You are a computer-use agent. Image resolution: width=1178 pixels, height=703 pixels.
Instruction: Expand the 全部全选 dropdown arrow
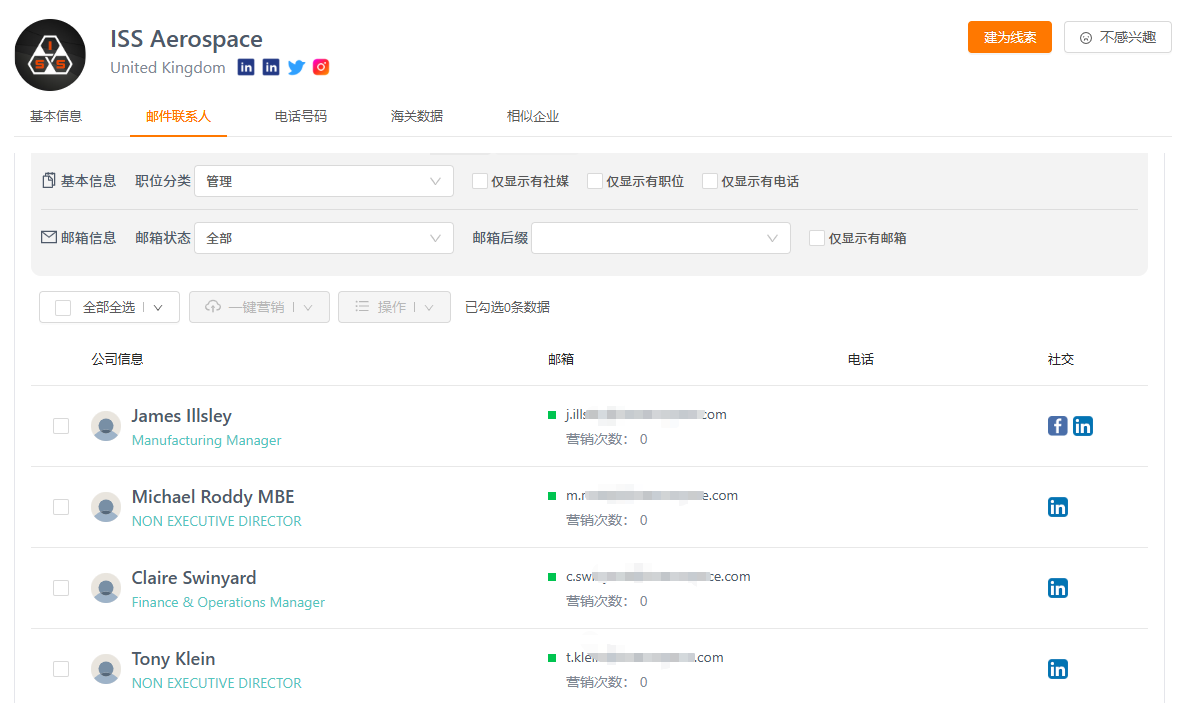pyautogui.click(x=158, y=307)
